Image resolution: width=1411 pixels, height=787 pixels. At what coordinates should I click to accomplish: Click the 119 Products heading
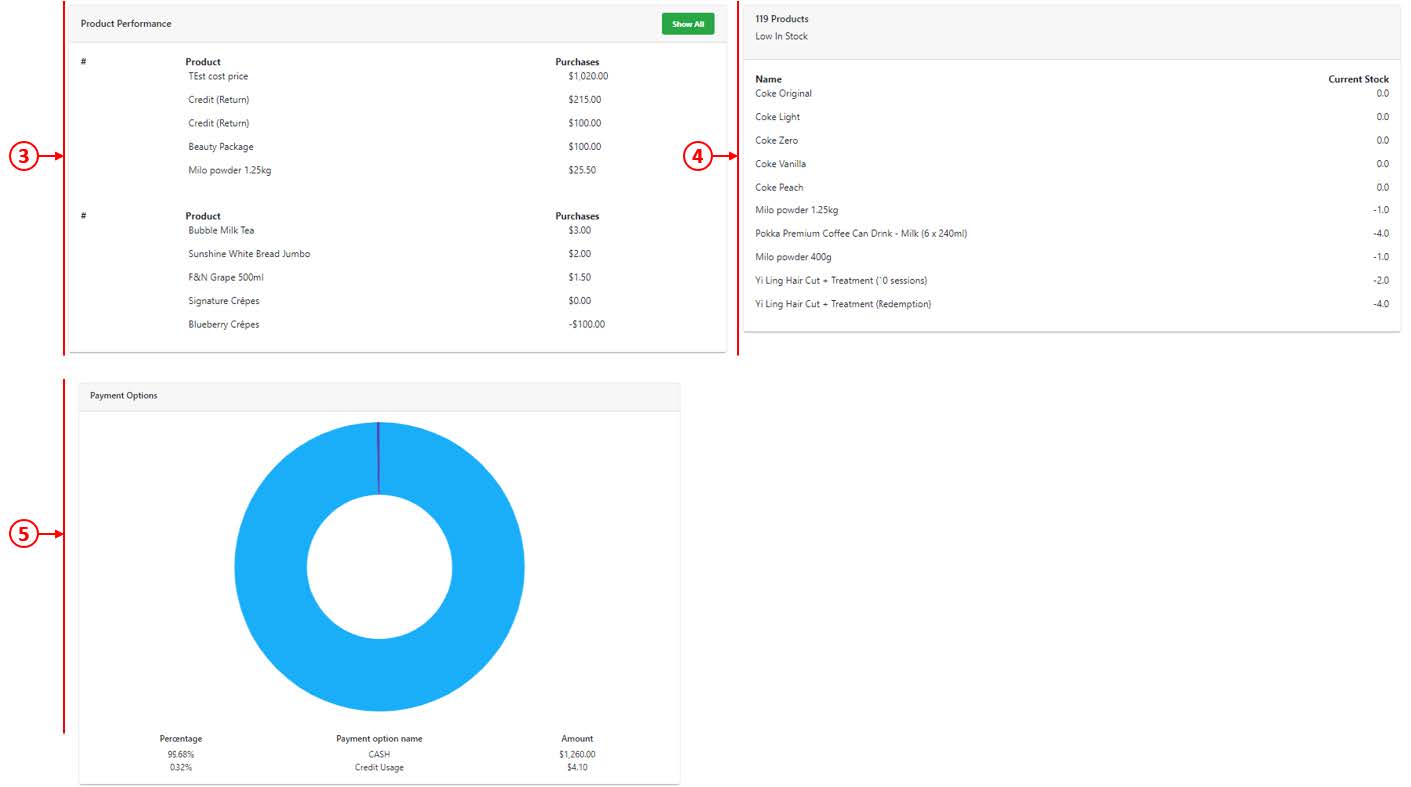pos(782,19)
